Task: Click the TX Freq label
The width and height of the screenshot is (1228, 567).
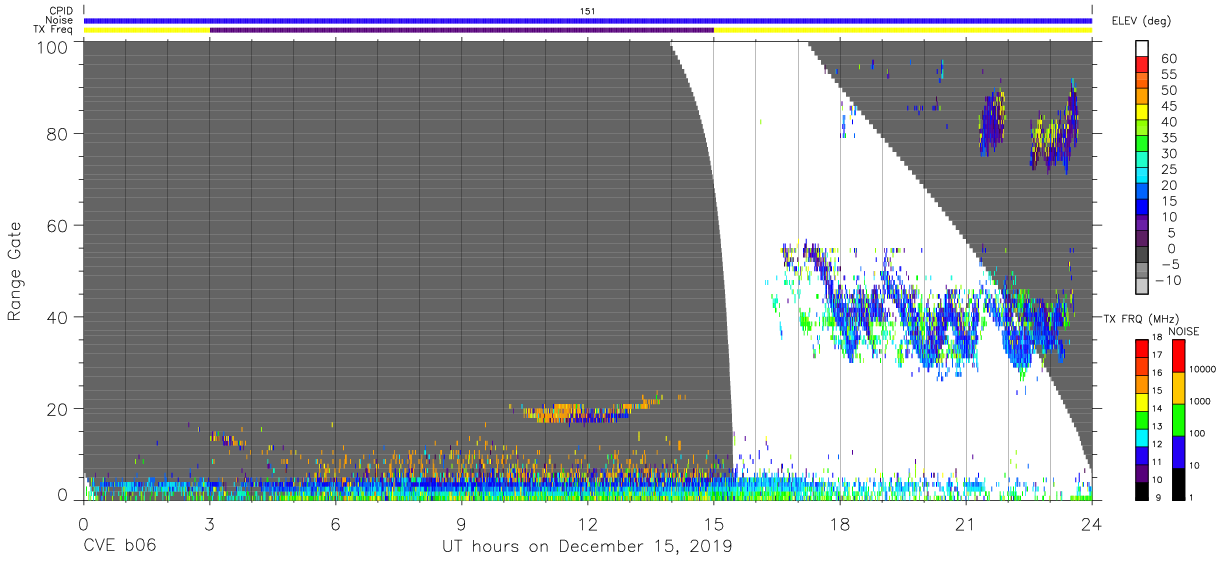Action: [x=54, y=29]
